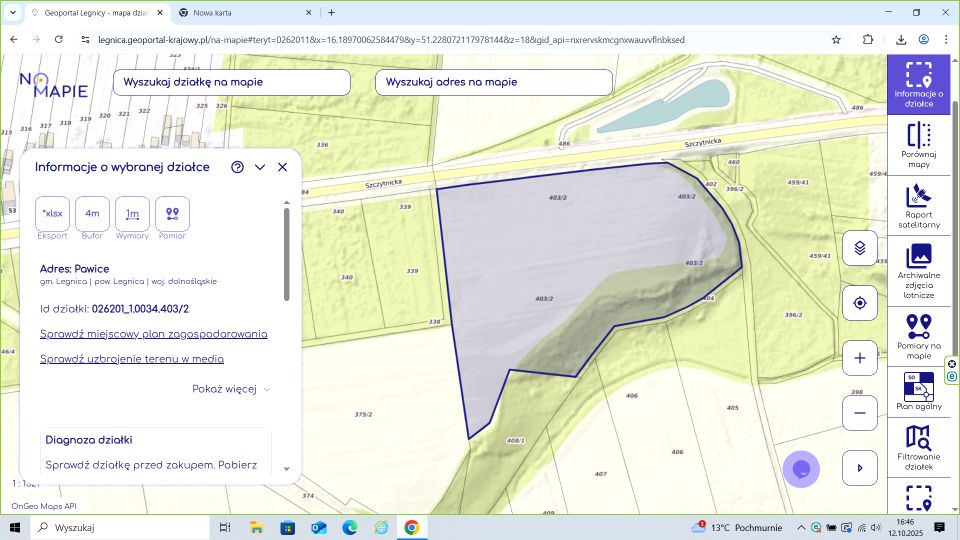Center map on my location
This screenshot has height=540, width=960.
tap(859, 303)
